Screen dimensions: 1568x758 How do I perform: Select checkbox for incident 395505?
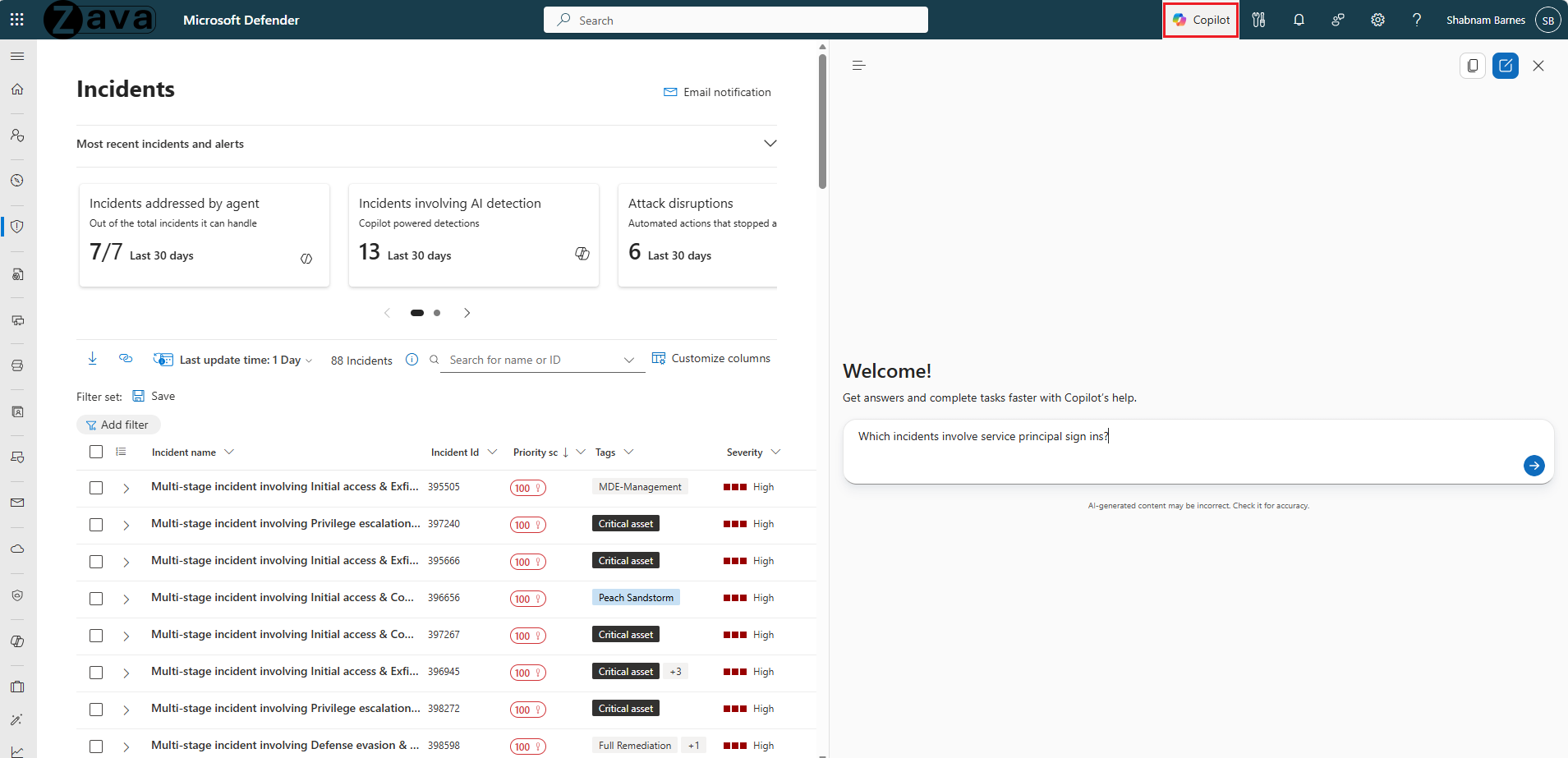point(96,488)
